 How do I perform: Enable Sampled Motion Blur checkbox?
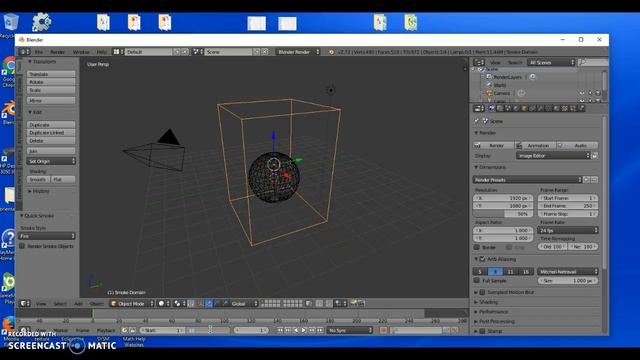point(482,292)
